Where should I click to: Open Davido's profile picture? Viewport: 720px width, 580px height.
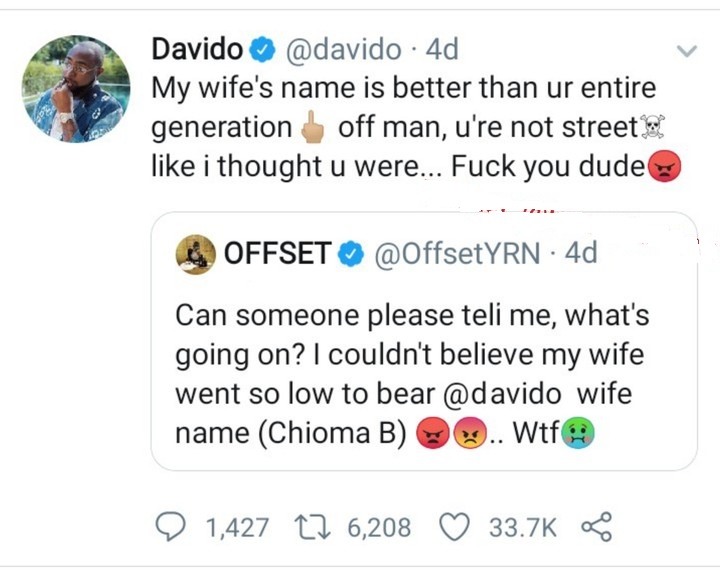[75, 90]
